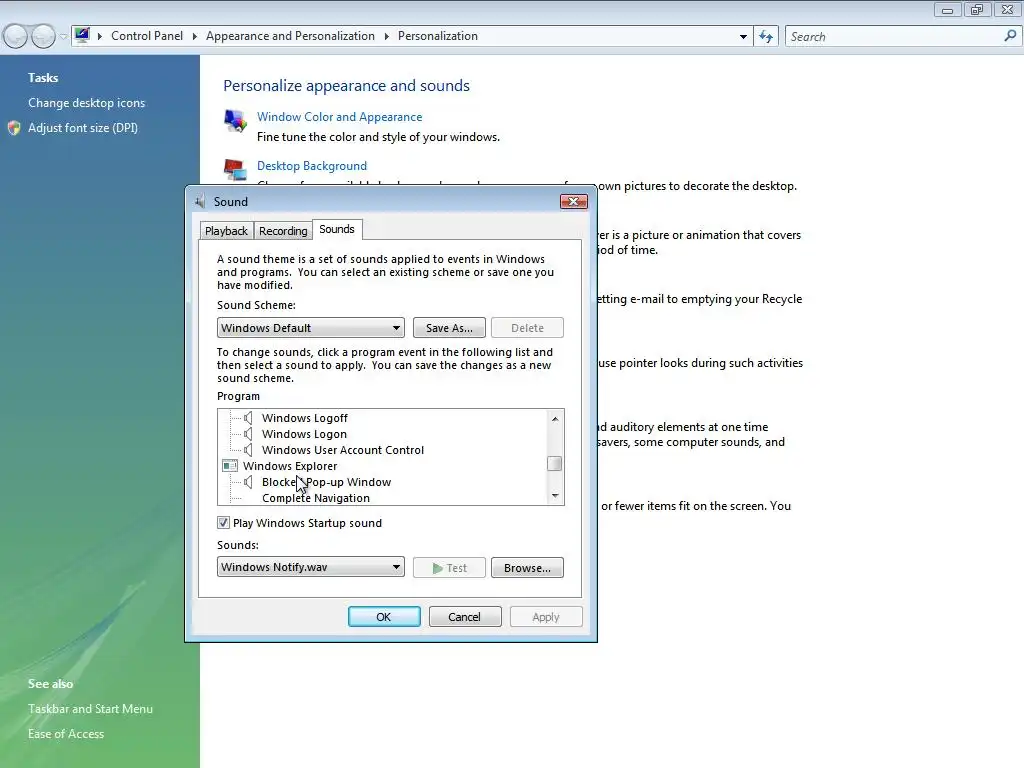Click the Test sound button

tap(449, 568)
